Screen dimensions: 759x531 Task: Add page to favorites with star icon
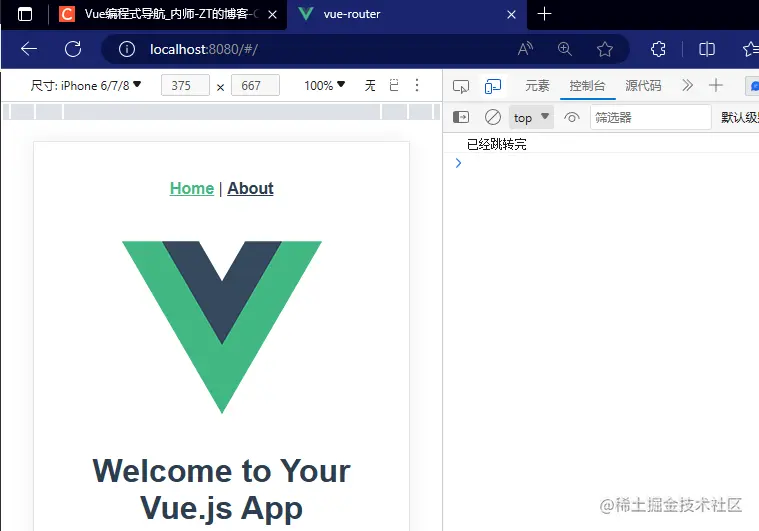[x=605, y=49]
